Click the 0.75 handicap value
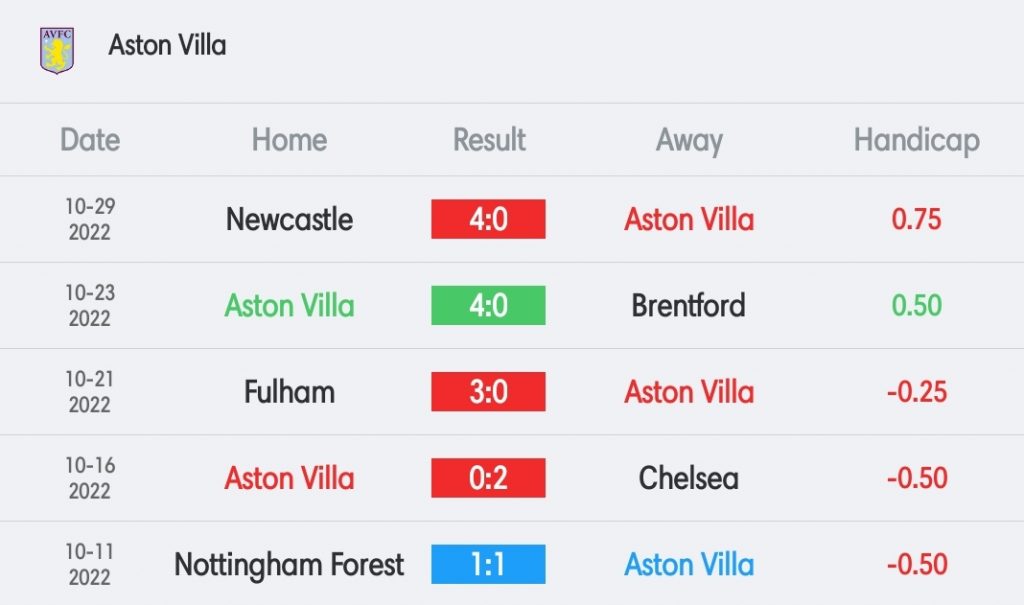The height and width of the screenshot is (605, 1024). (x=916, y=219)
